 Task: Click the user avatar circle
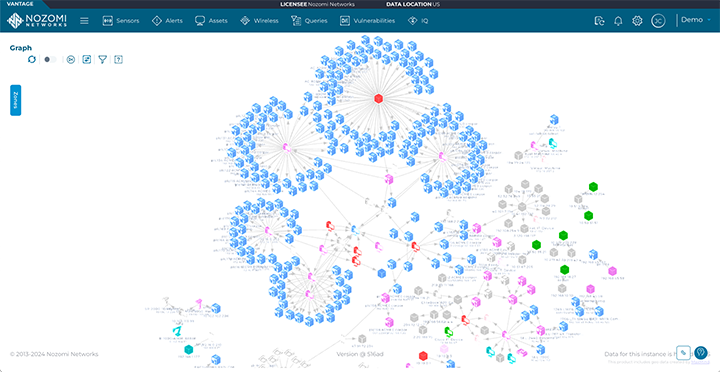(658, 21)
